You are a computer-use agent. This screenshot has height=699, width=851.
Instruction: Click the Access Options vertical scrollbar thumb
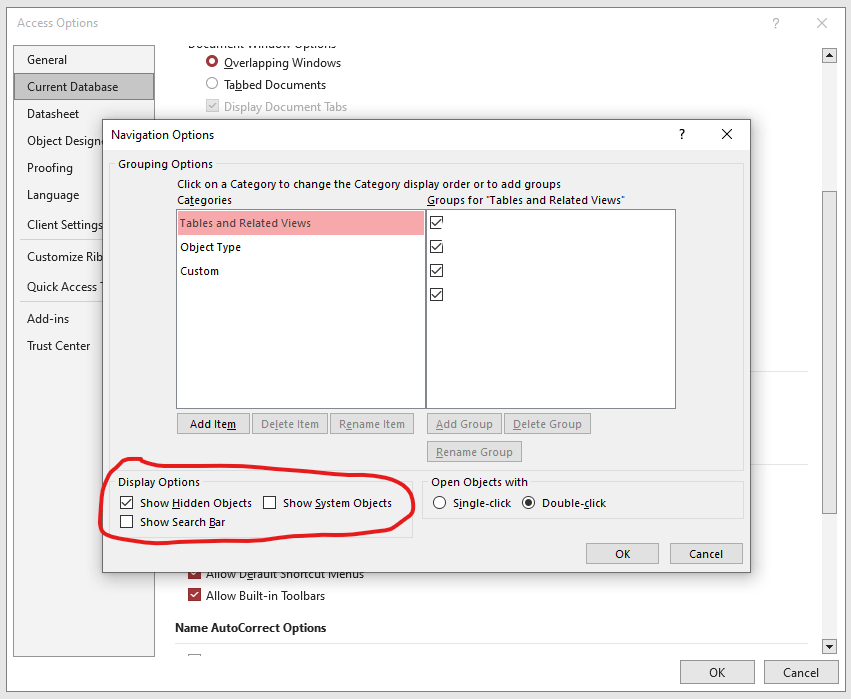coord(829,352)
